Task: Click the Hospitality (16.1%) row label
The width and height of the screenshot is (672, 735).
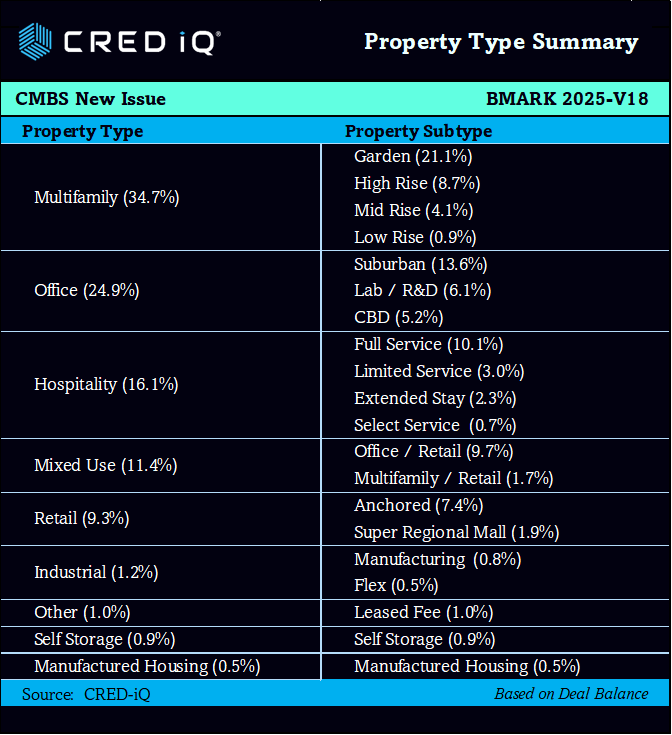Action: pyautogui.click(x=106, y=384)
